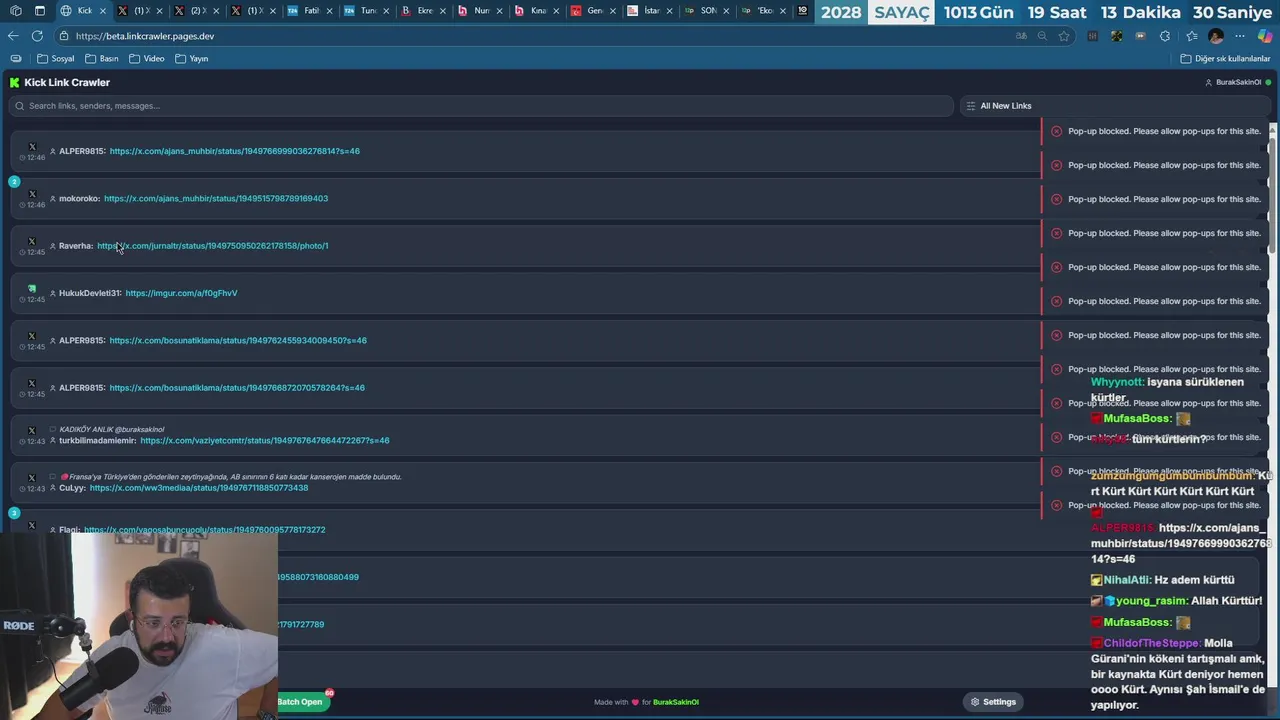Open the fast-forward extension icon
The image size is (1280, 720).
[1140, 36]
